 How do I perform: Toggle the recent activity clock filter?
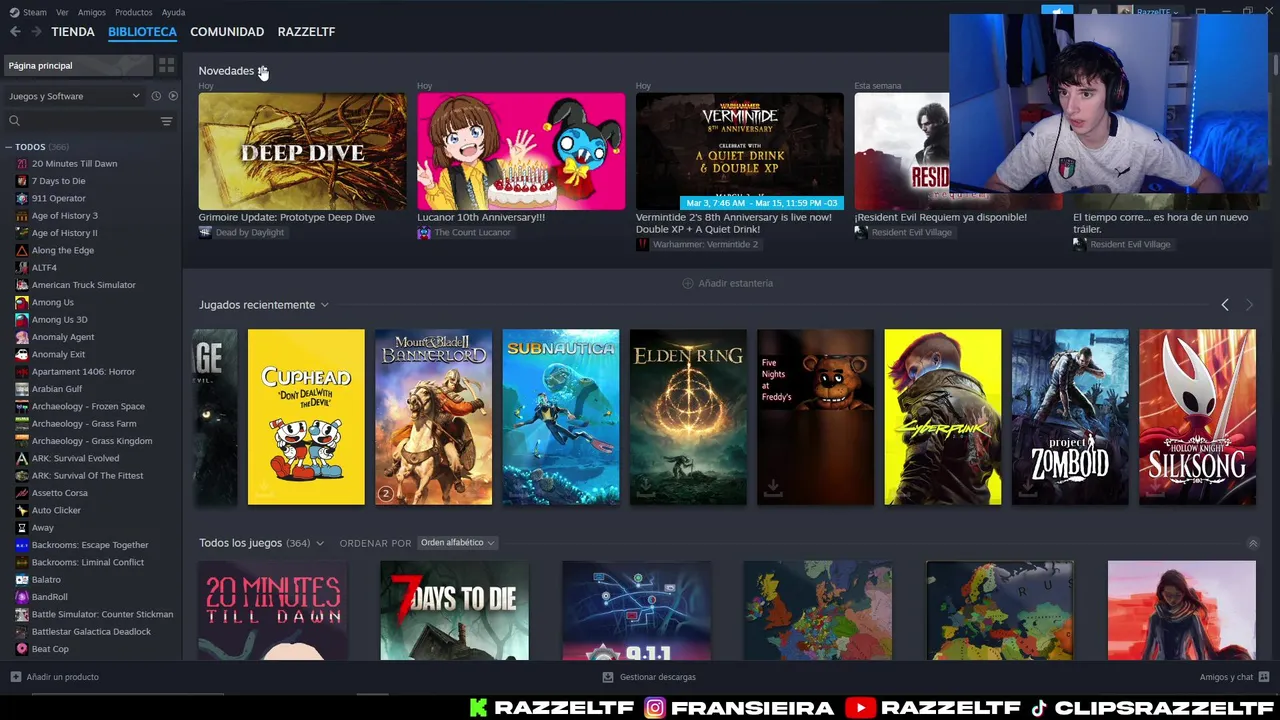pyautogui.click(x=156, y=96)
